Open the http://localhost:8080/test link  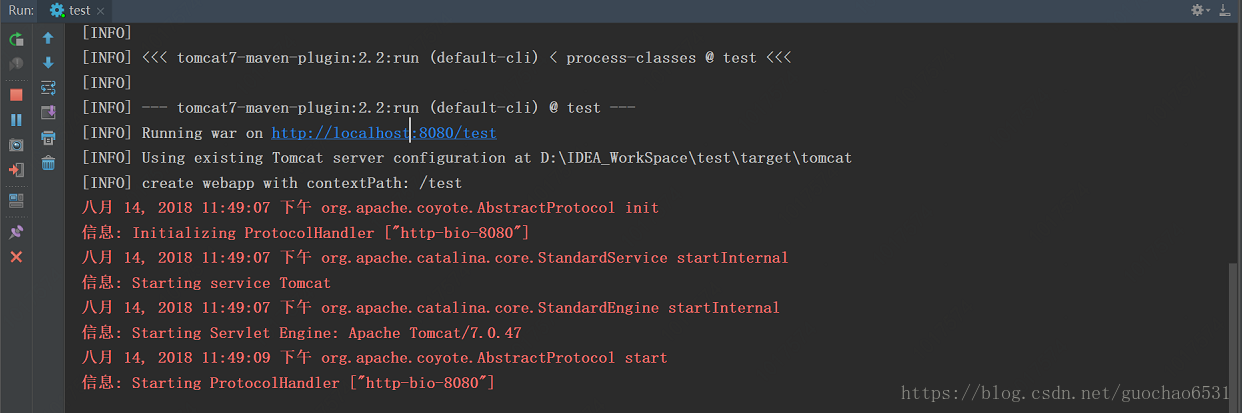(384, 133)
